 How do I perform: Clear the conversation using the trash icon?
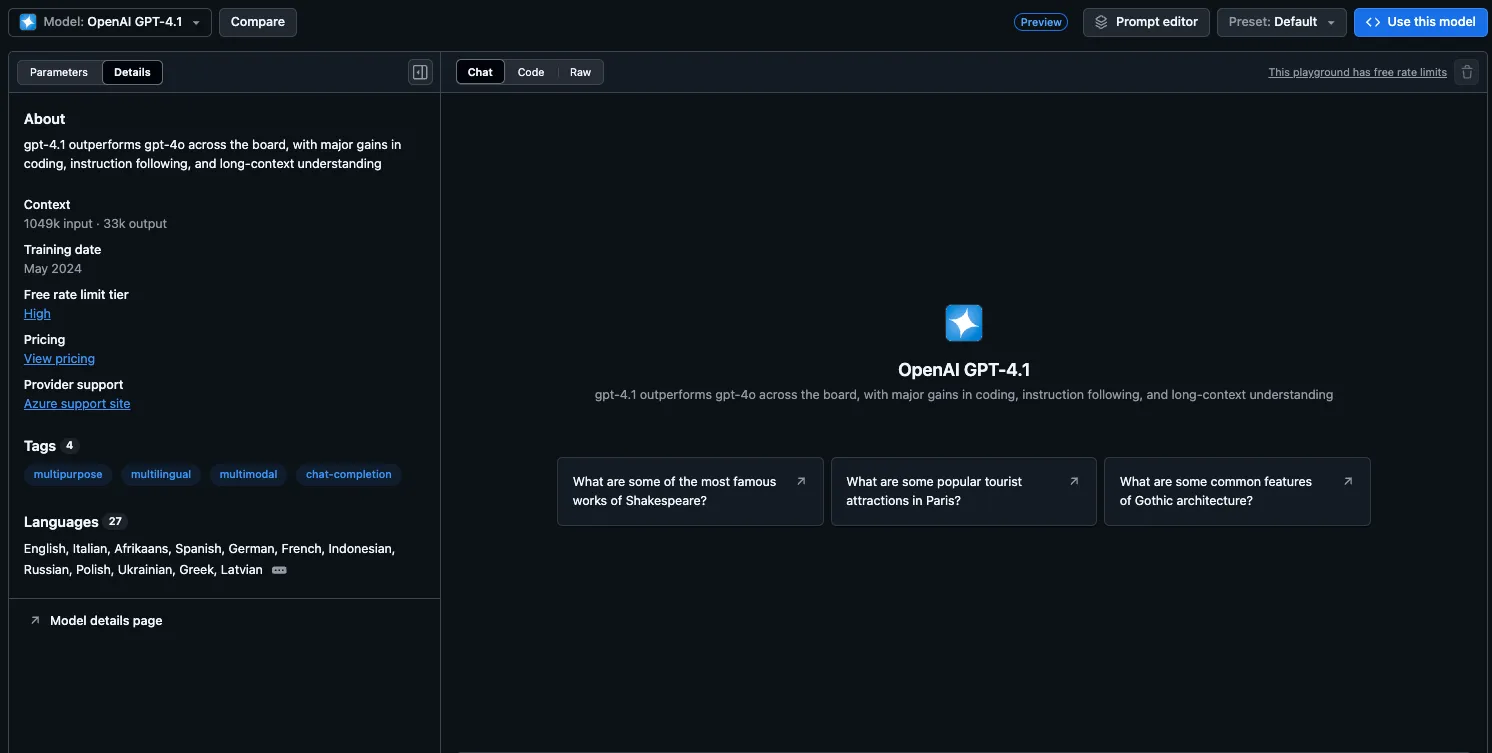[x=1466, y=71]
